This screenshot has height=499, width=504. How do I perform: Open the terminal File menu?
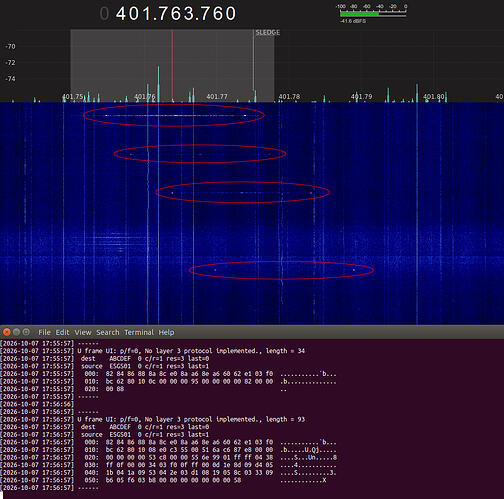(x=44, y=332)
